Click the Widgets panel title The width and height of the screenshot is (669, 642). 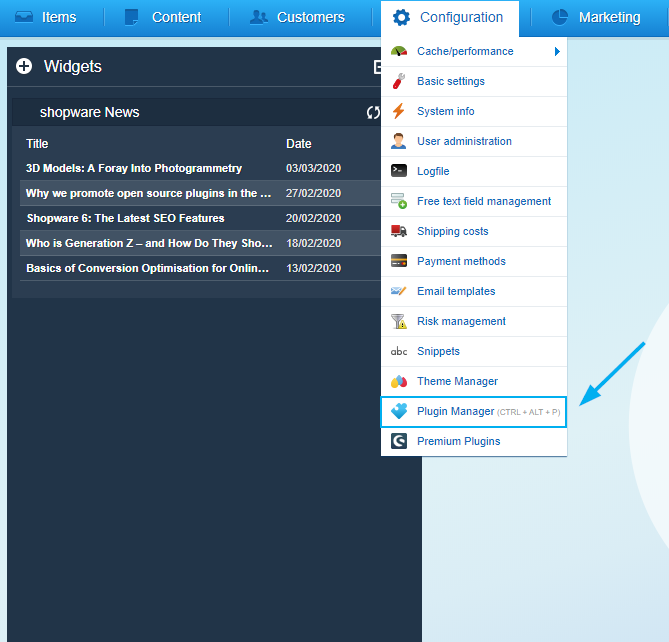pos(73,67)
